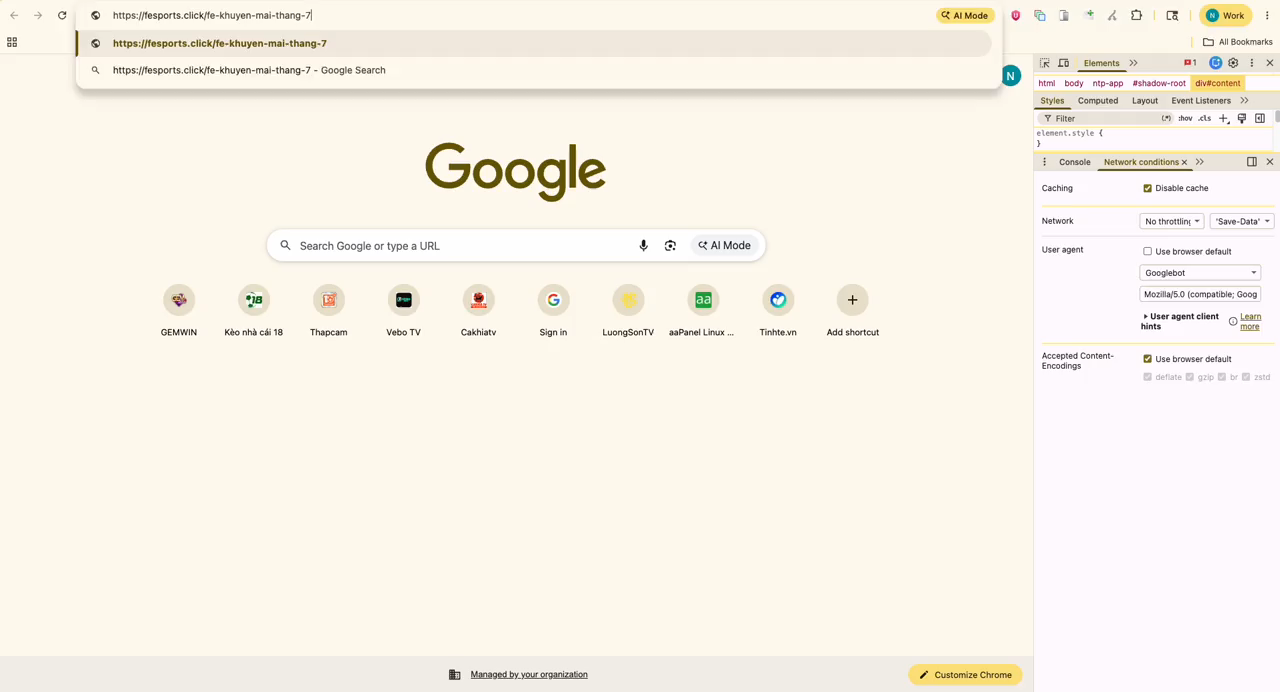Open the GEMWIN shortcut
1280x692 pixels.
point(179,310)
